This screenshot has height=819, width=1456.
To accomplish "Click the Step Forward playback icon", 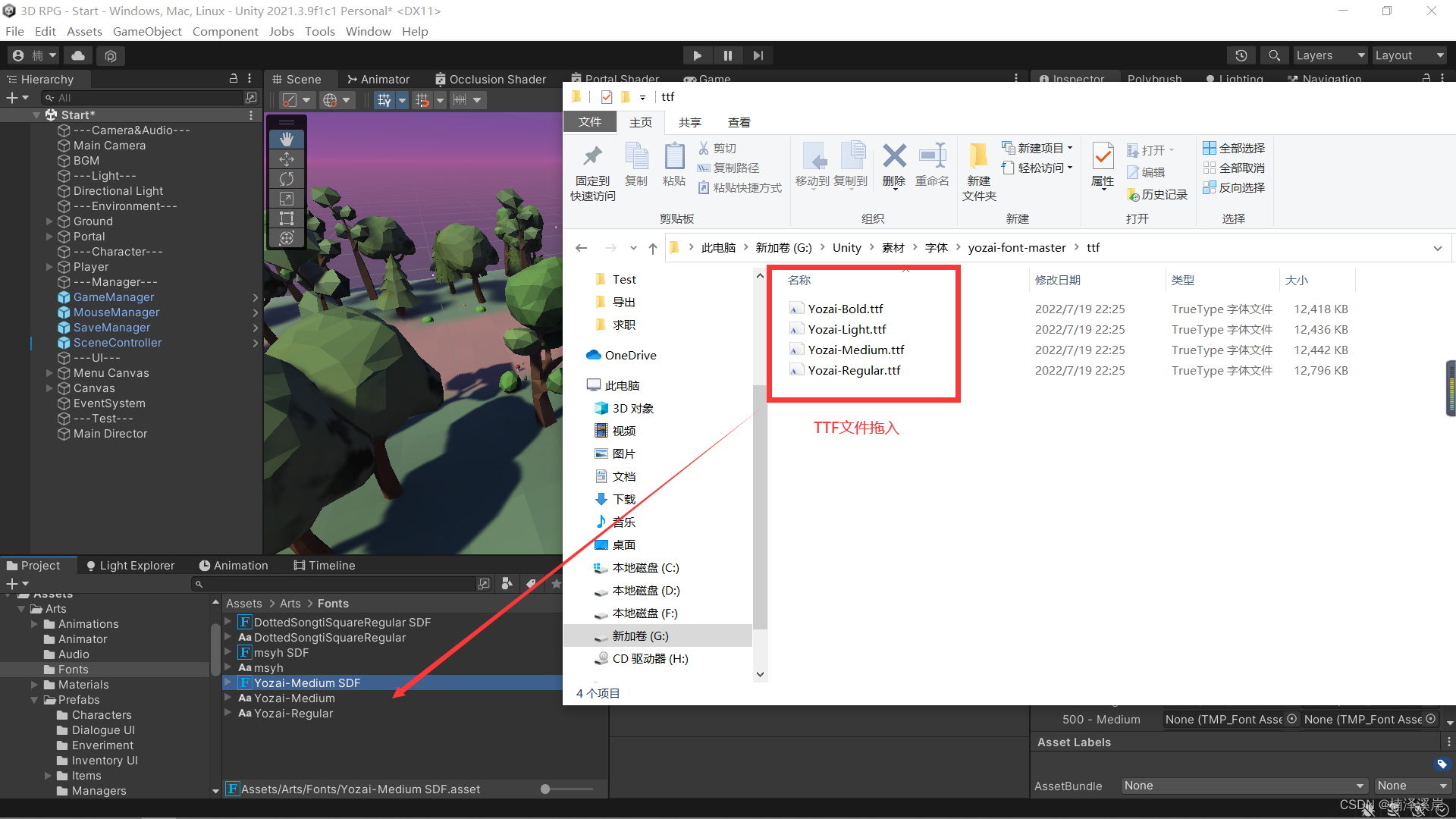I will click(x=759, y=55).
